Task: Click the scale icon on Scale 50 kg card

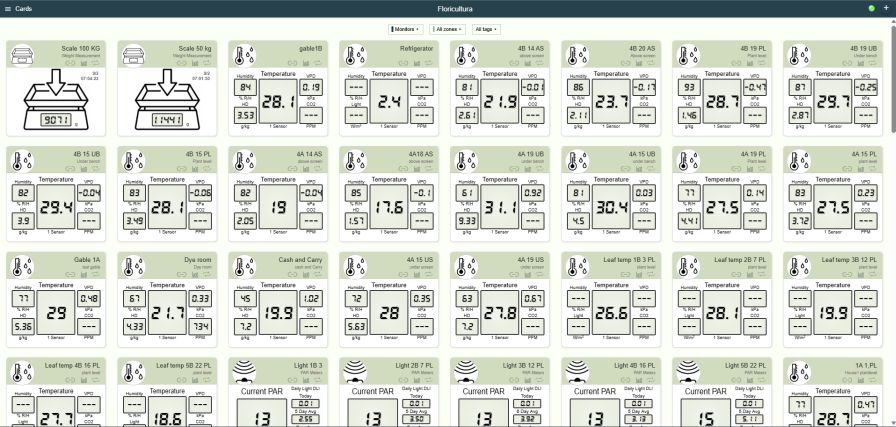Action: pyautogui.click(x=133, y=55)
